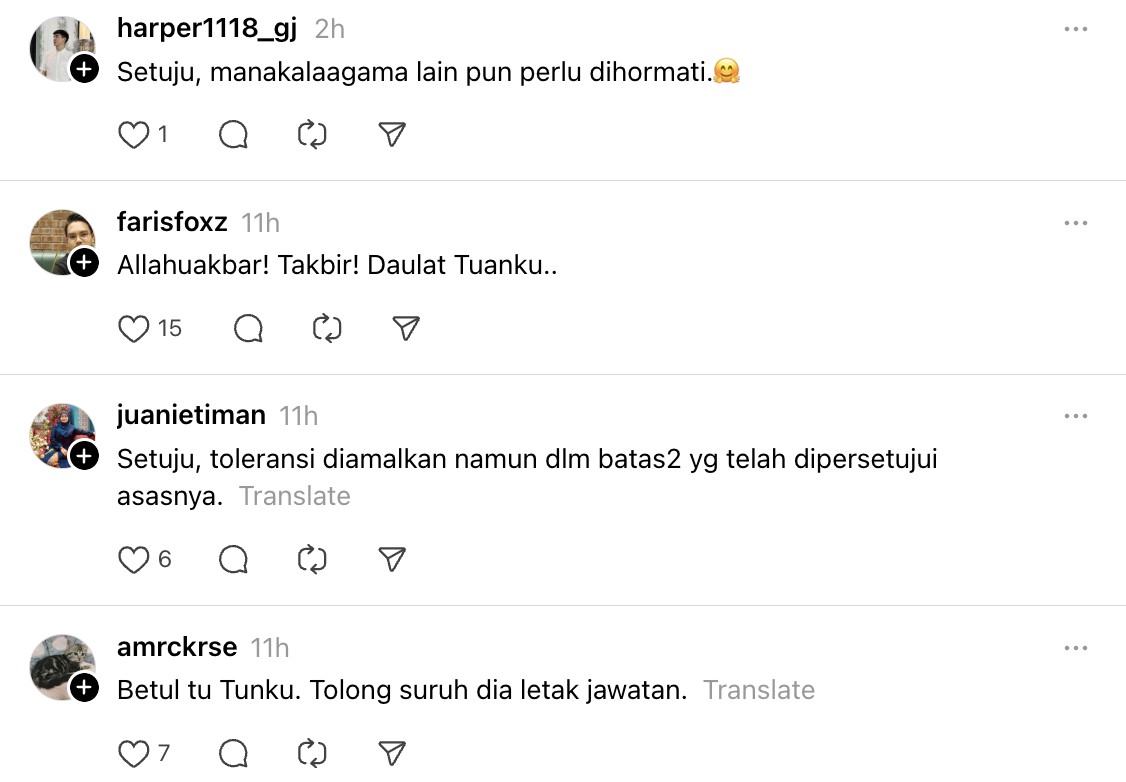Like amrckrse's comment with 7 likes
The width and height of the screenshot is (1126, 782).
(134, 753)
